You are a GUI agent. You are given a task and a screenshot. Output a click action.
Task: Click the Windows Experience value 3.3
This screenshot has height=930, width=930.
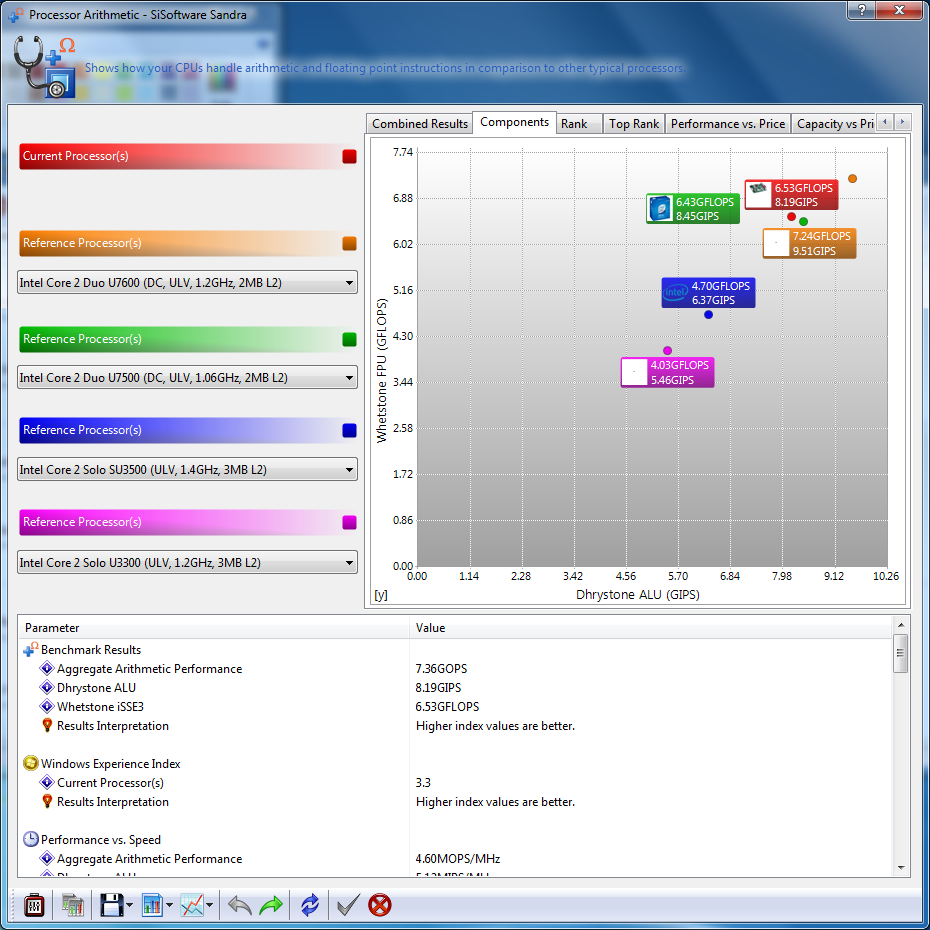coord(423,782)
